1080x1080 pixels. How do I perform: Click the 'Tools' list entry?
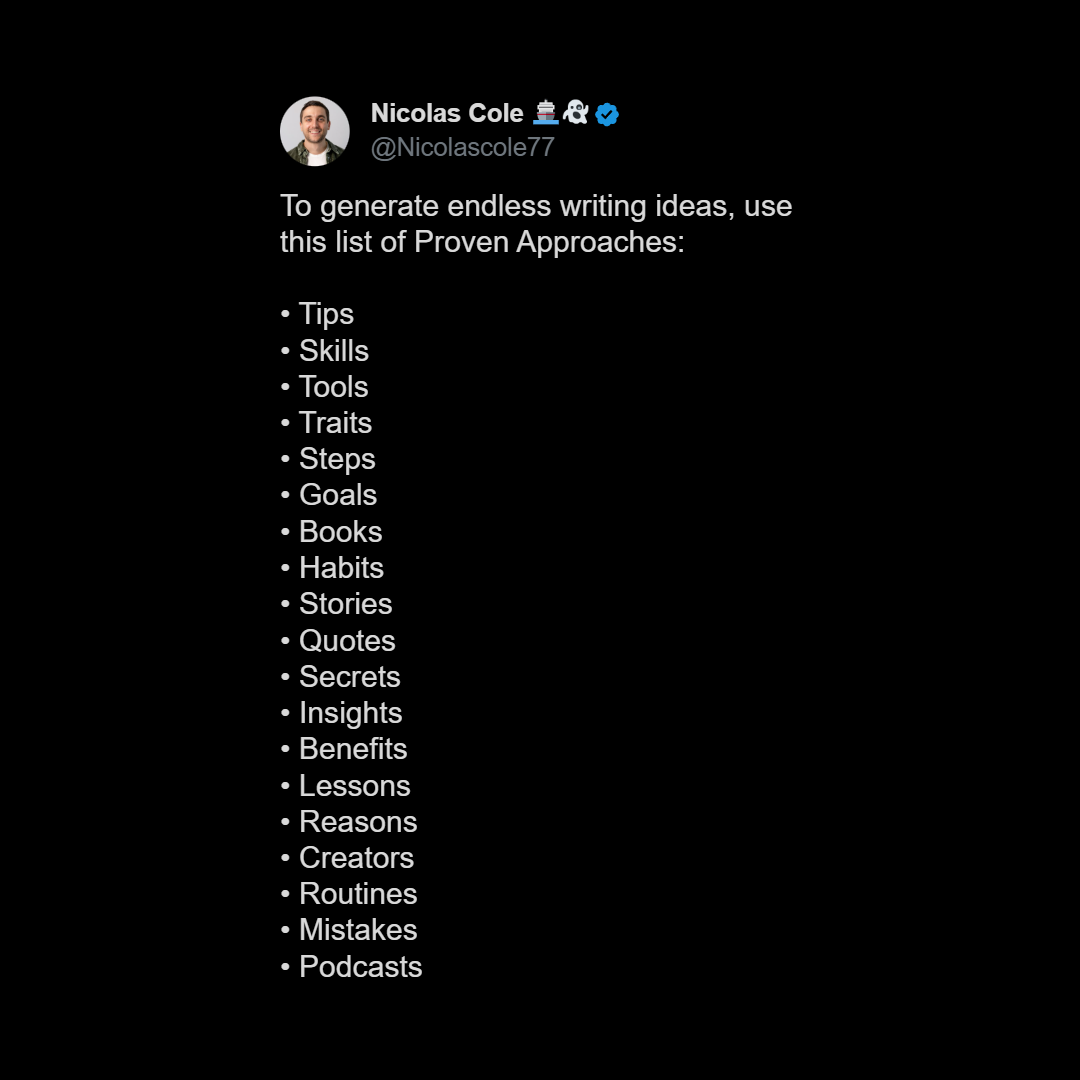pyautogui.click(x=324, y=386)
